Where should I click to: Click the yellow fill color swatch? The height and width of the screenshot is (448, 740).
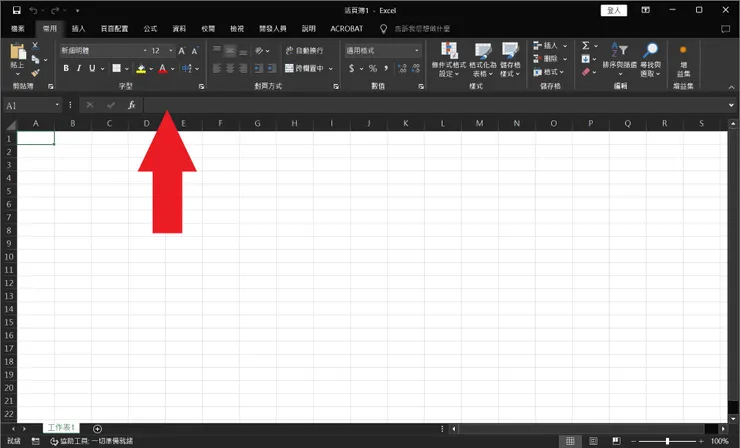point(141,69)
